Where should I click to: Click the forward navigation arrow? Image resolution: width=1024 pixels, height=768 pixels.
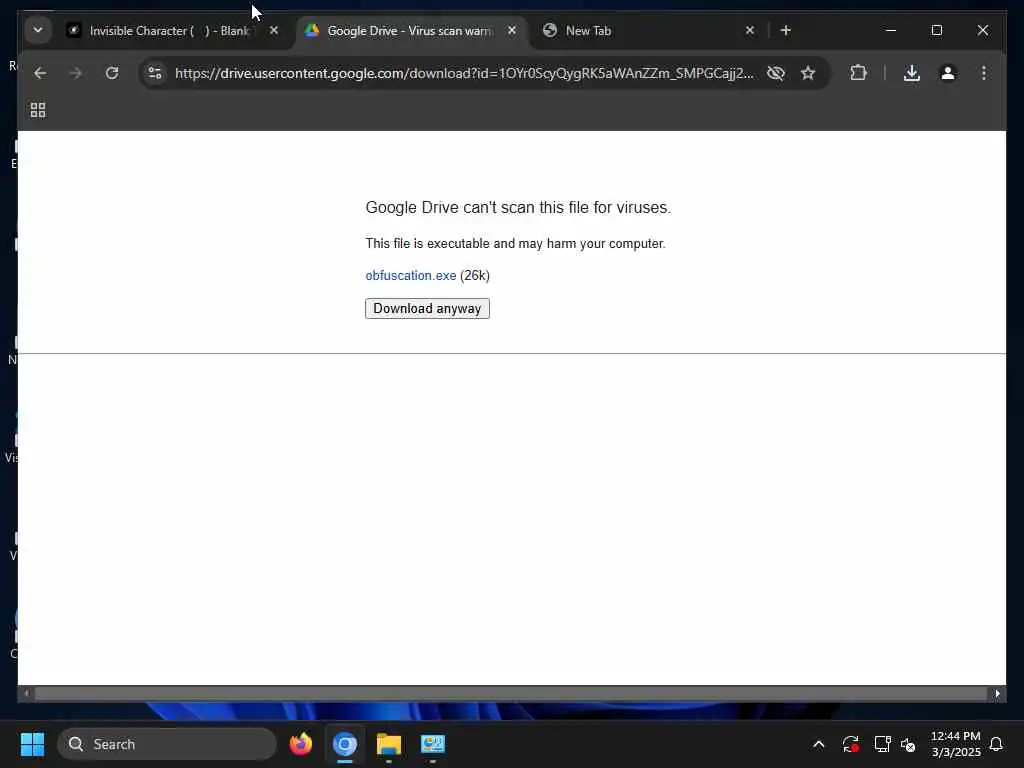point(76,73)
